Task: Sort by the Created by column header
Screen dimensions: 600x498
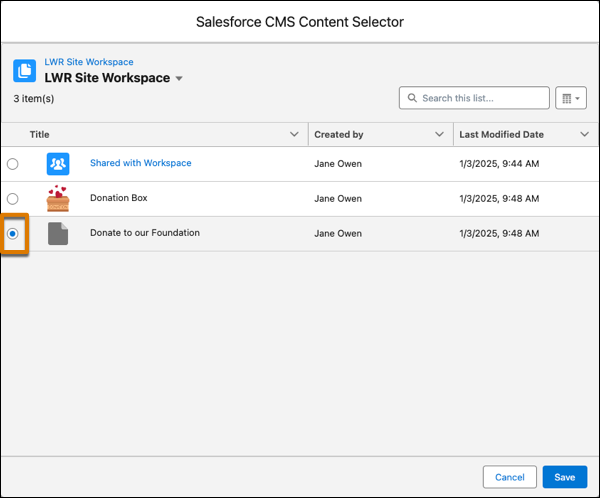Action: 339,134
